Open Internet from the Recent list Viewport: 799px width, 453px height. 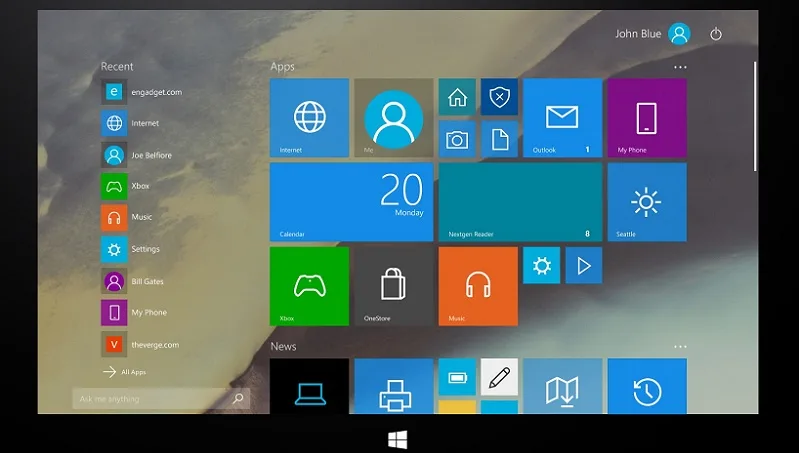coord(130,123)
